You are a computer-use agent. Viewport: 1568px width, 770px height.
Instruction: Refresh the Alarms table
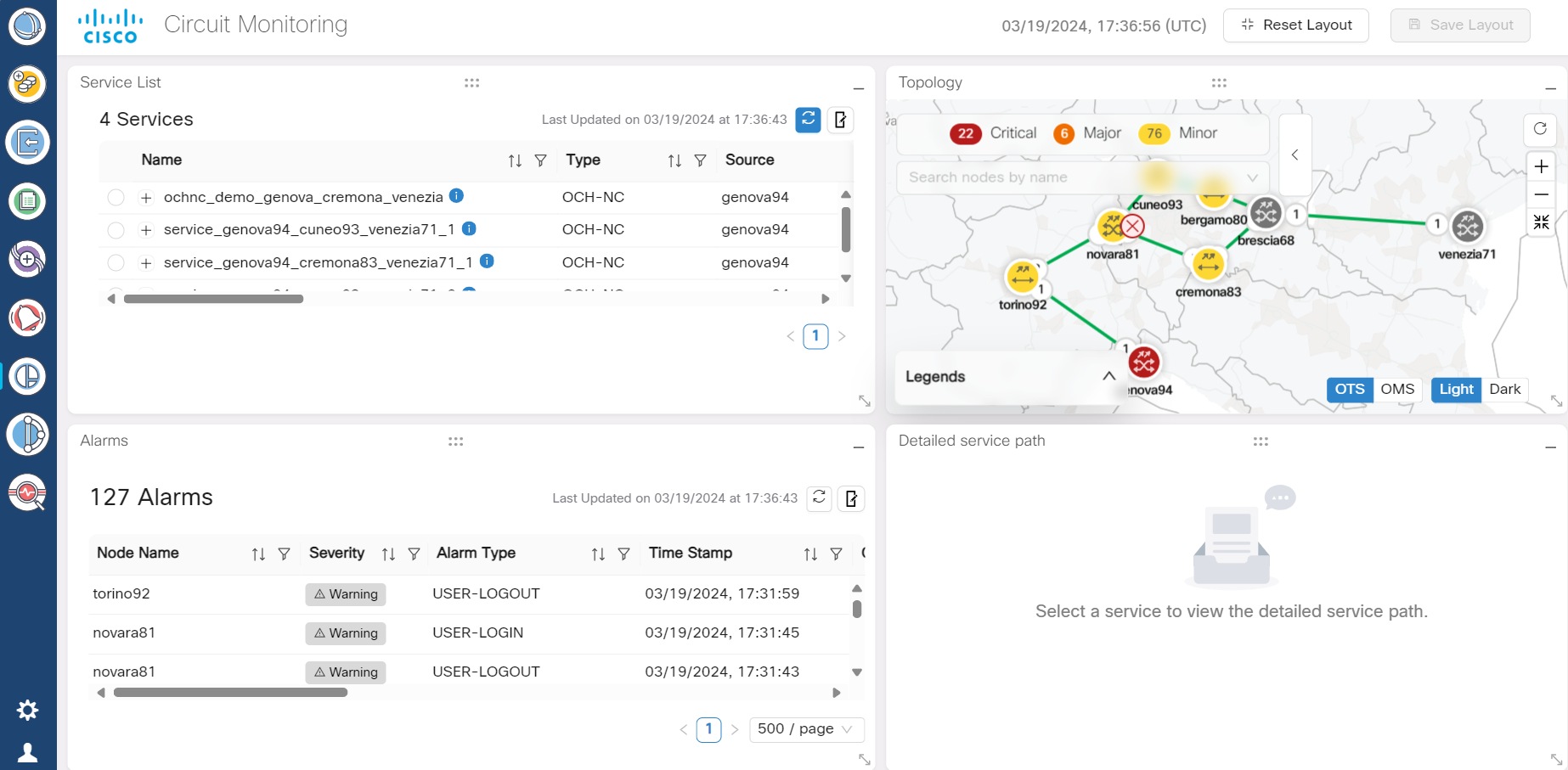819,497
